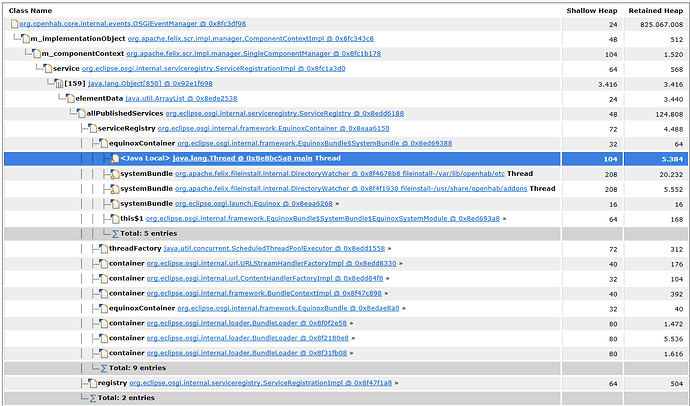This screenshot has width=690, height=406.
Task: Click the OSGiEventManager object file icon
Action: 14,24
